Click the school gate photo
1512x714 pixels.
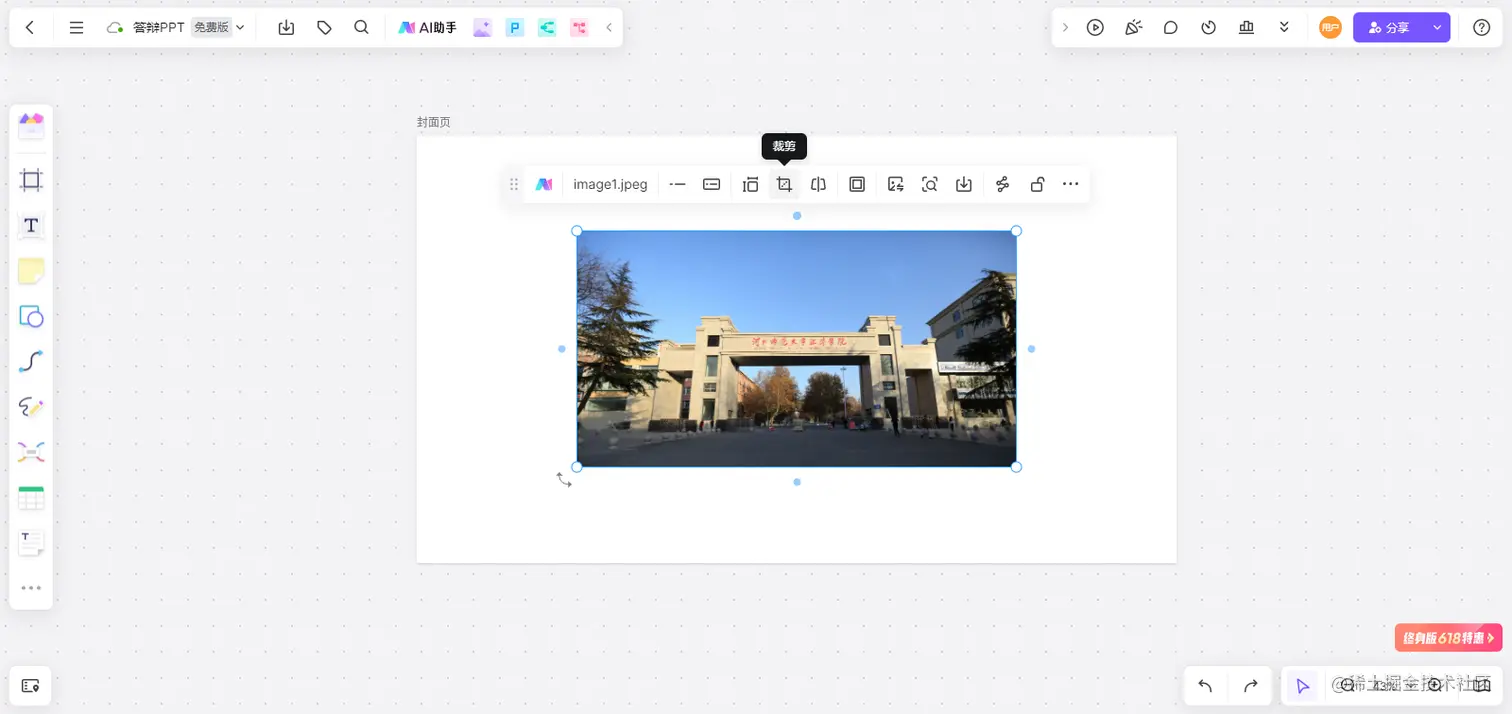click(797, 349)
